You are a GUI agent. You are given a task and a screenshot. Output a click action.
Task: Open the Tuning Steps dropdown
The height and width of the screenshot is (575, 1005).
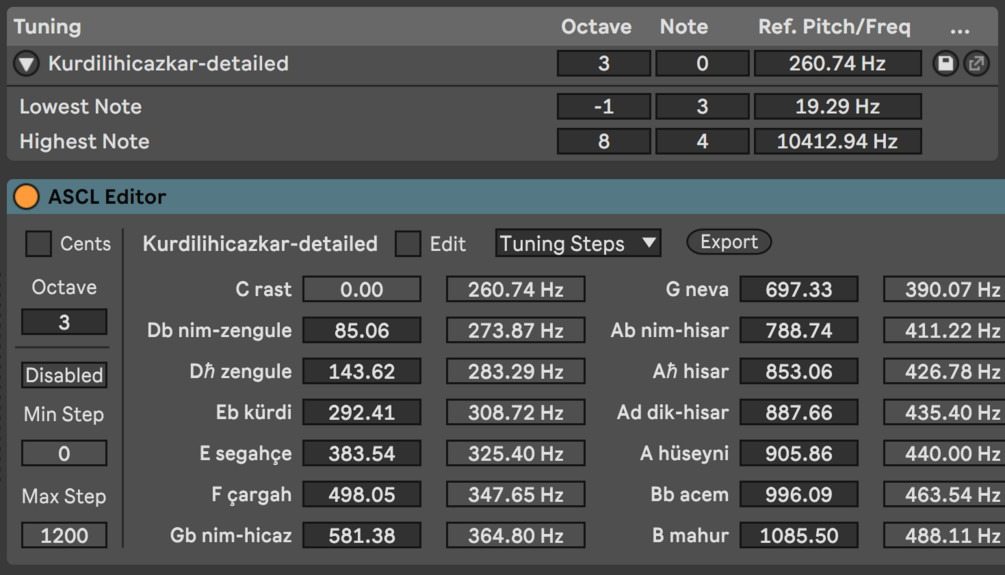[578, 243]
